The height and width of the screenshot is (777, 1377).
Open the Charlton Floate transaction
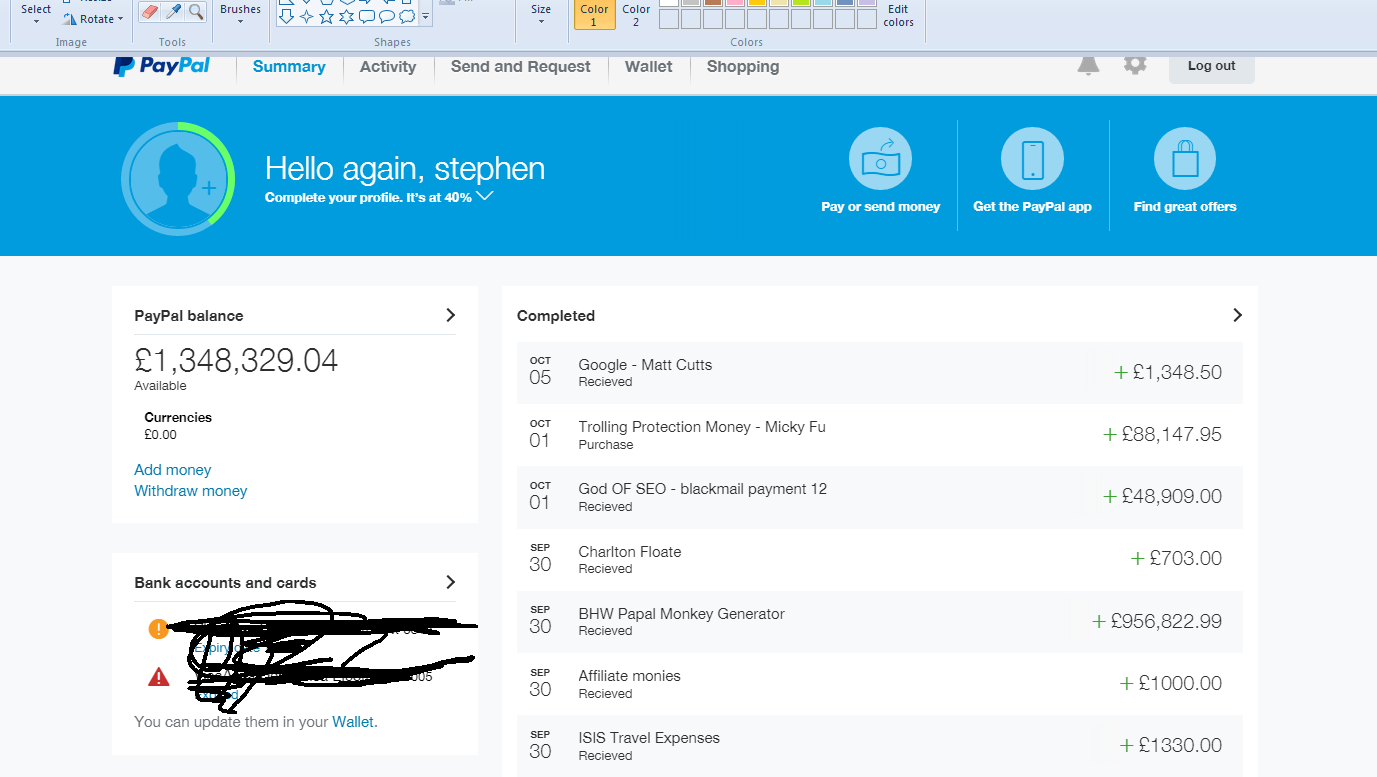[880, 559]
